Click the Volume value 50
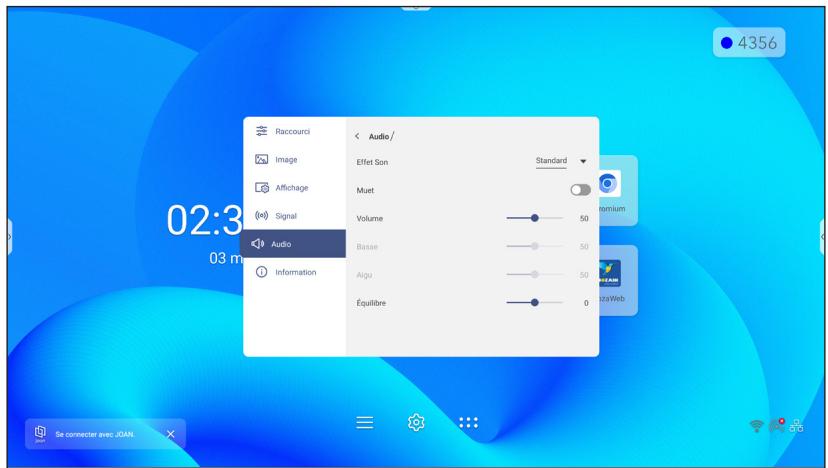Viewport: 828px width, 468px height. tap(584, 219)
